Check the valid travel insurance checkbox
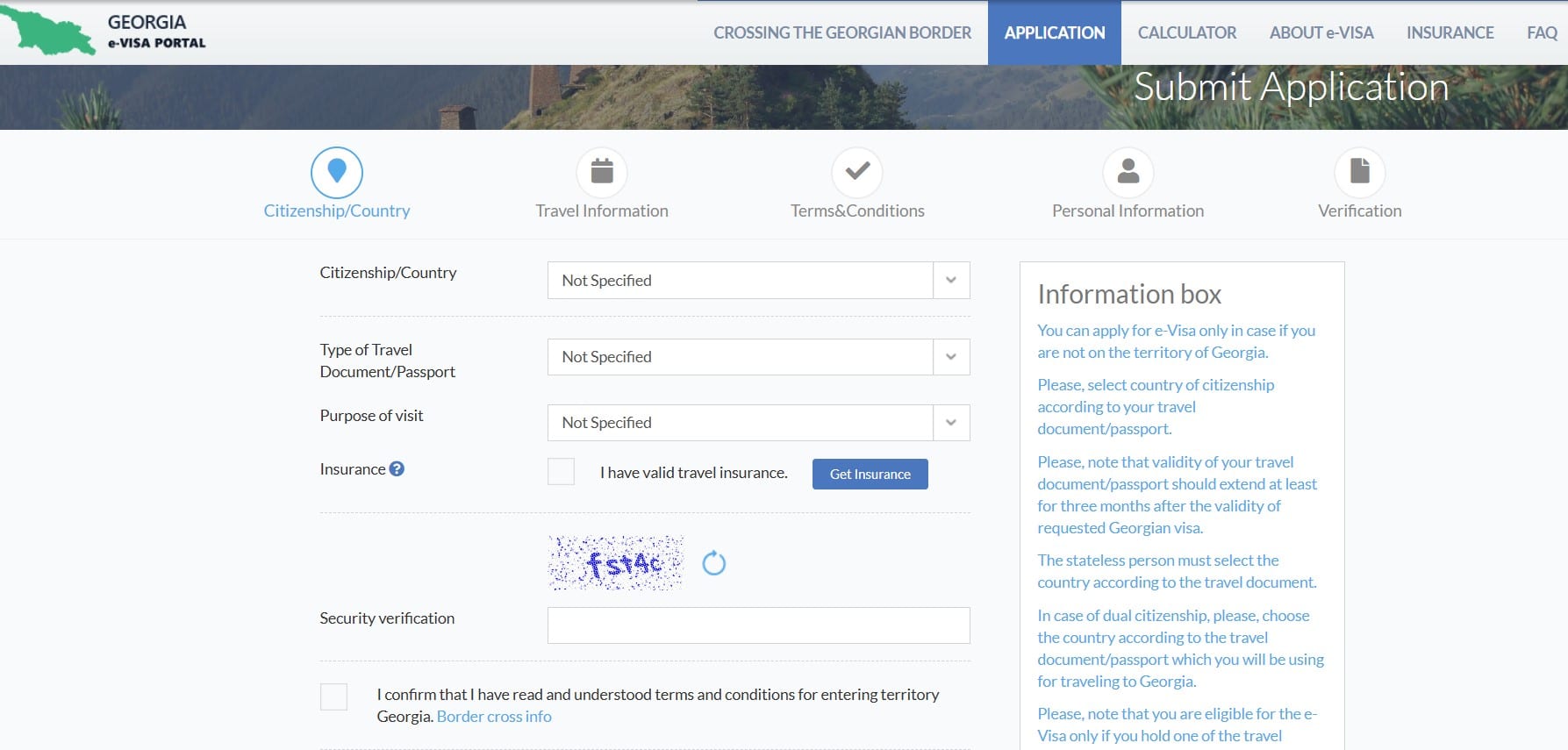 pos(561,472)
